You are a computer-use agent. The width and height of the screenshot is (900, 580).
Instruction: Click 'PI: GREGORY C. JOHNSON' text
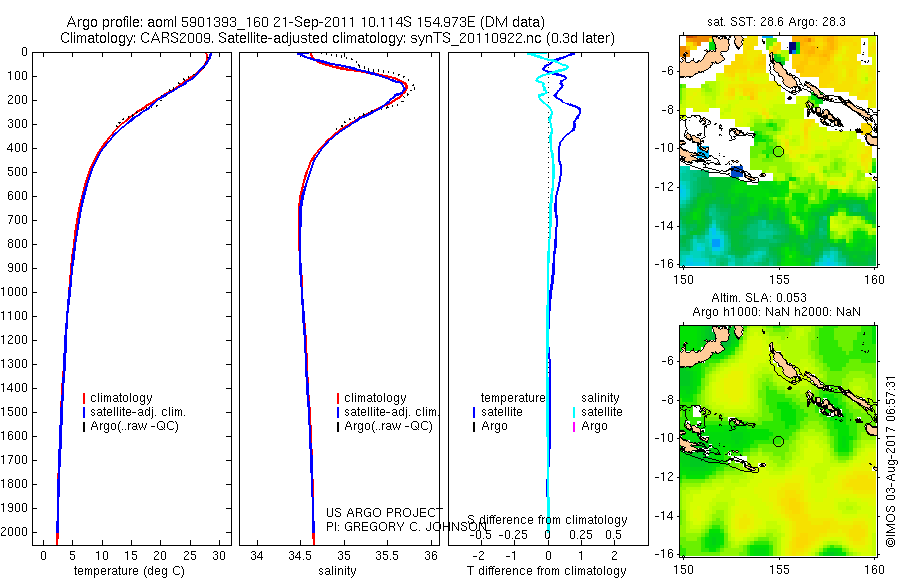coord(407,527)
